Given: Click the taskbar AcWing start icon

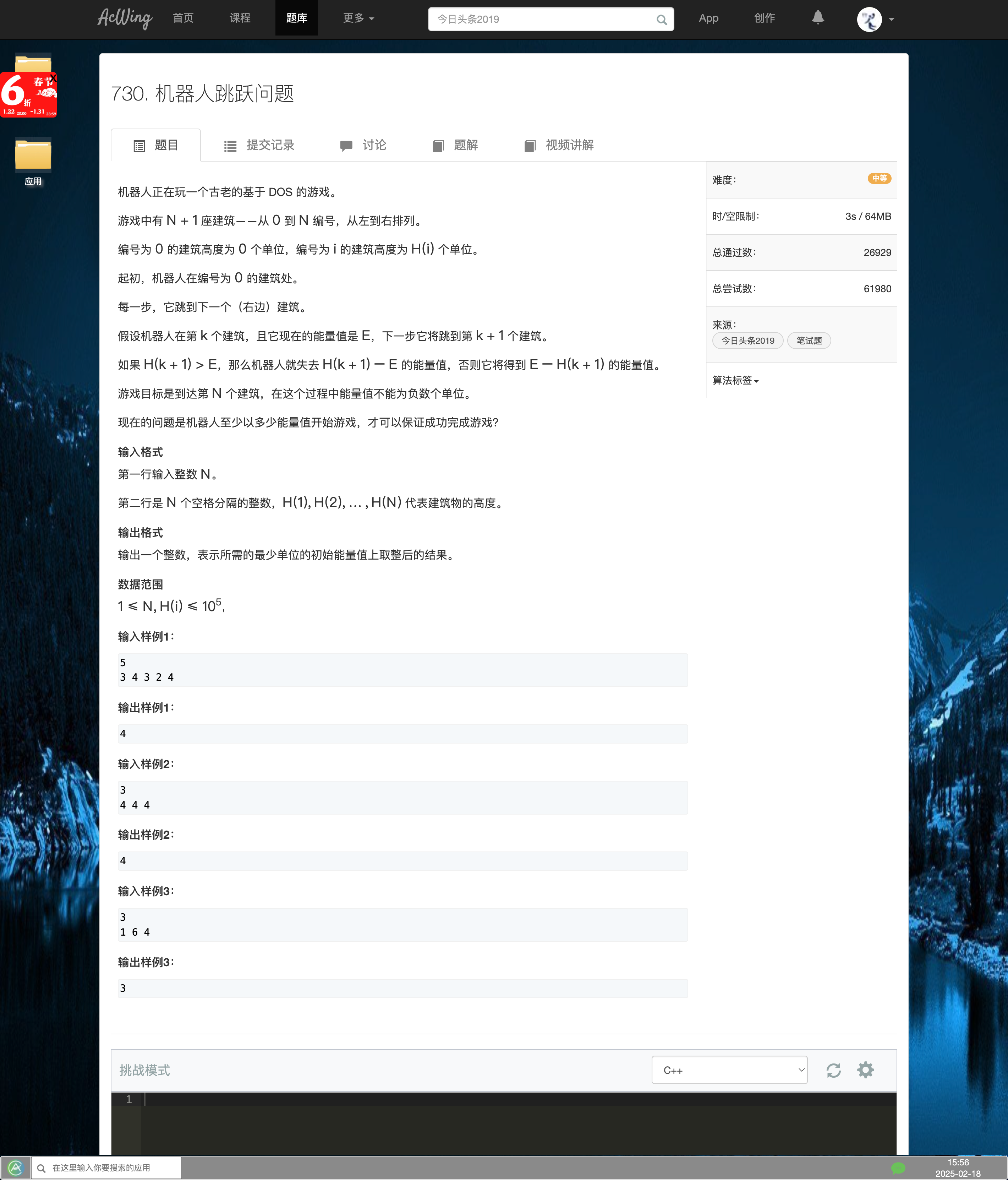Looking at the screenshot, I should point(15,1168).
